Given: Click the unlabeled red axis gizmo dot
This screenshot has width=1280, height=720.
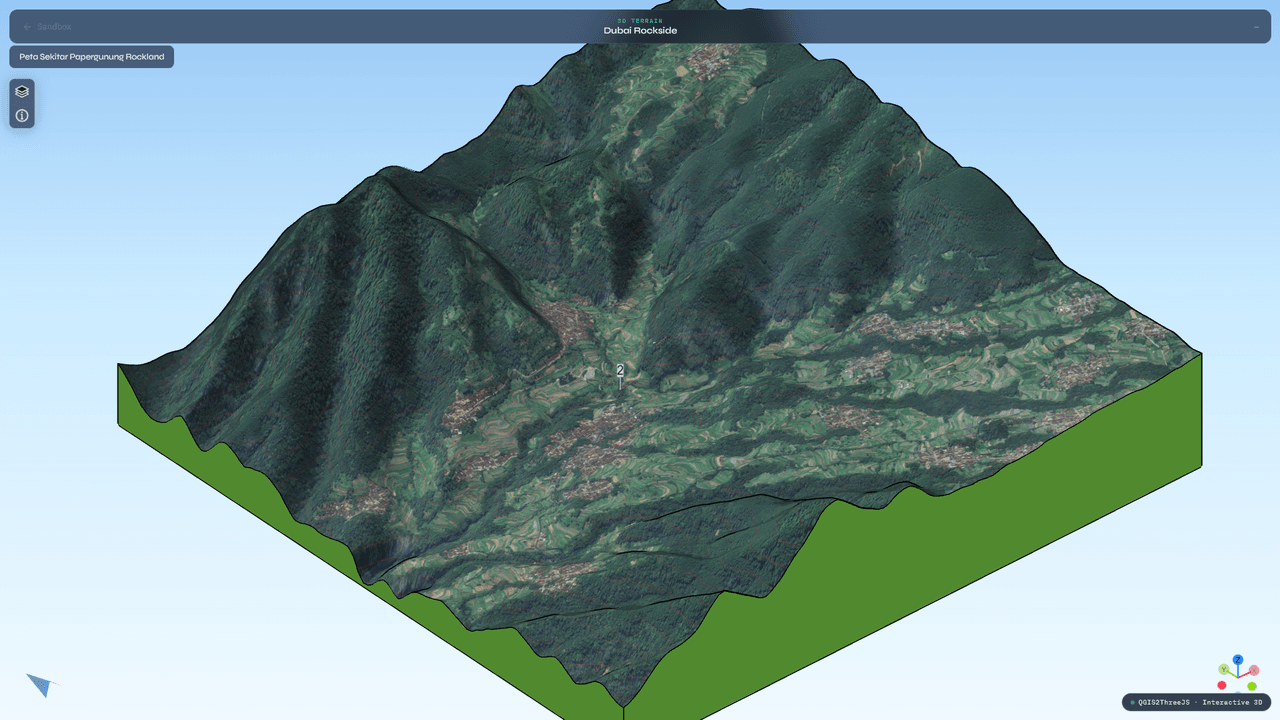Looking at the screenshot, I should point(1222,685).
